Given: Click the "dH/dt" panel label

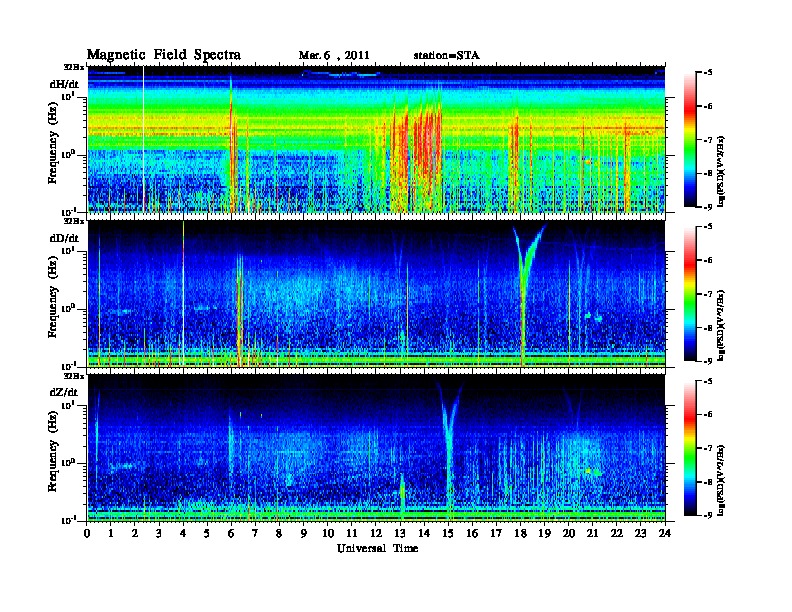Looking at the screenshot, I should (x=64, y=84).
